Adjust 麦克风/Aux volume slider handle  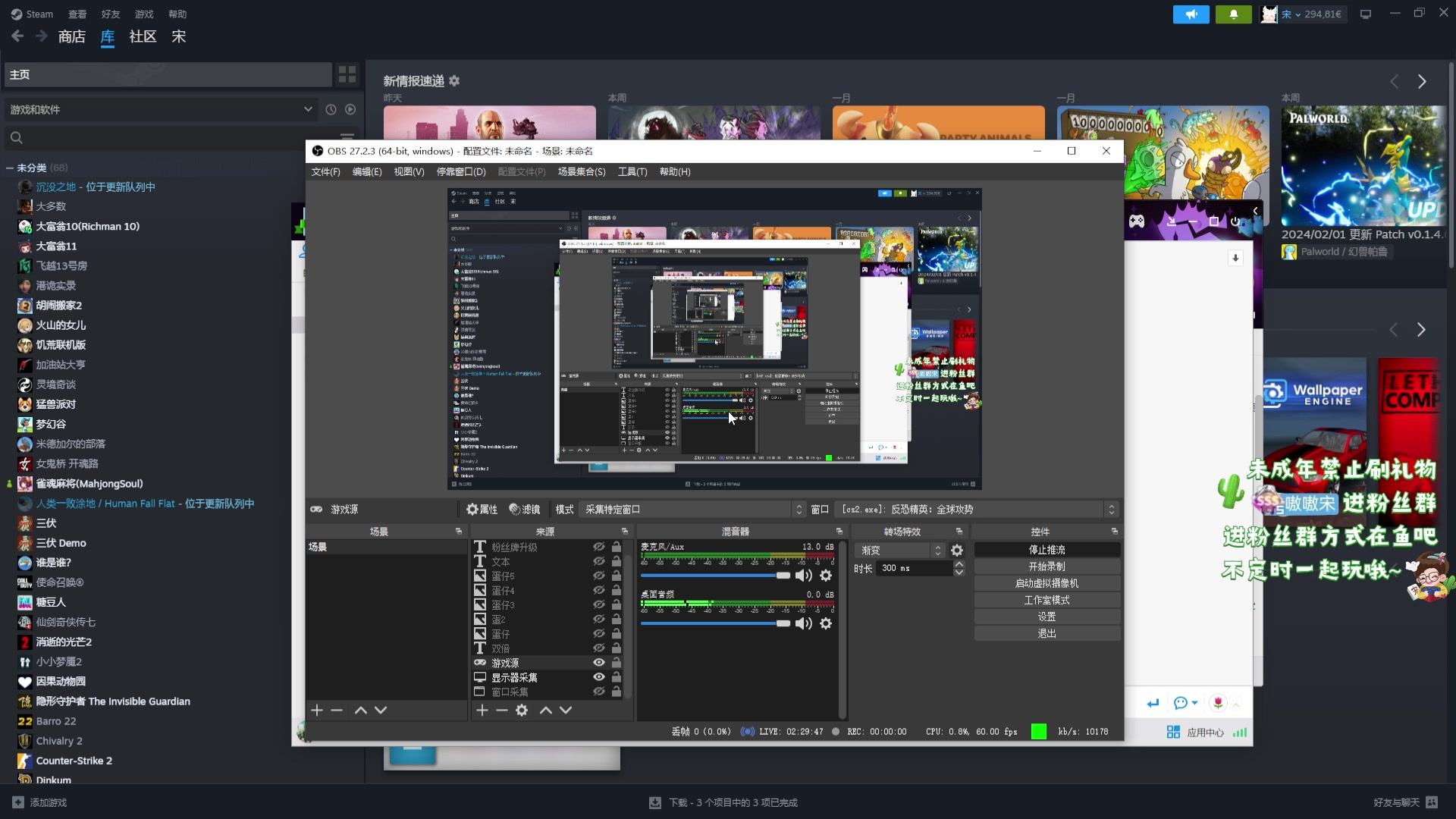click(x=783, y=576)
